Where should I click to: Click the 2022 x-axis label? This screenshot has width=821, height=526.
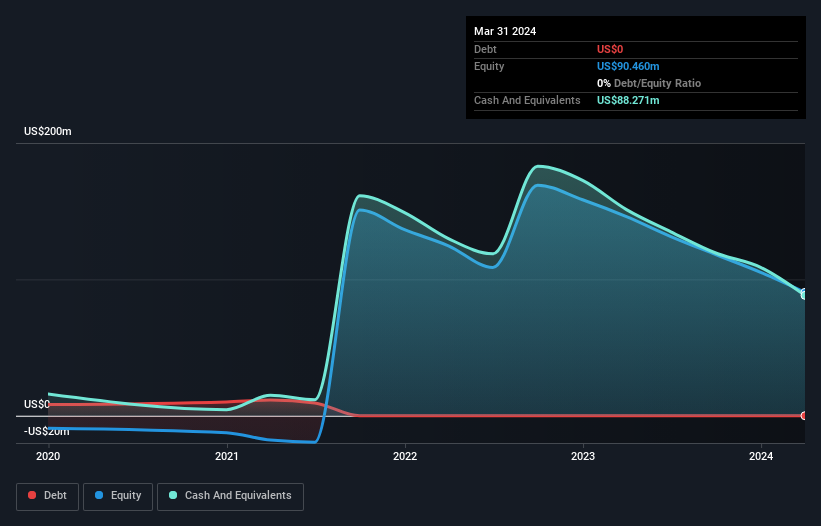[405, 456]
